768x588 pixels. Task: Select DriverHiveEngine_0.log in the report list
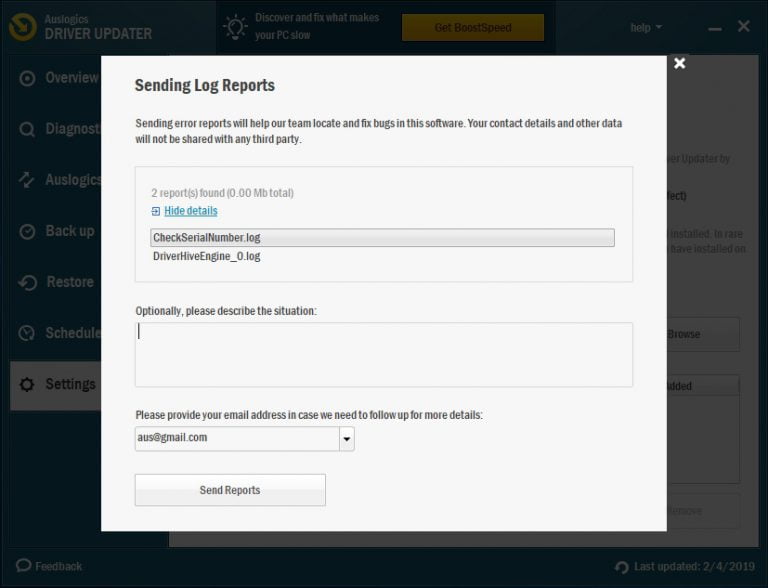[207, 256]
